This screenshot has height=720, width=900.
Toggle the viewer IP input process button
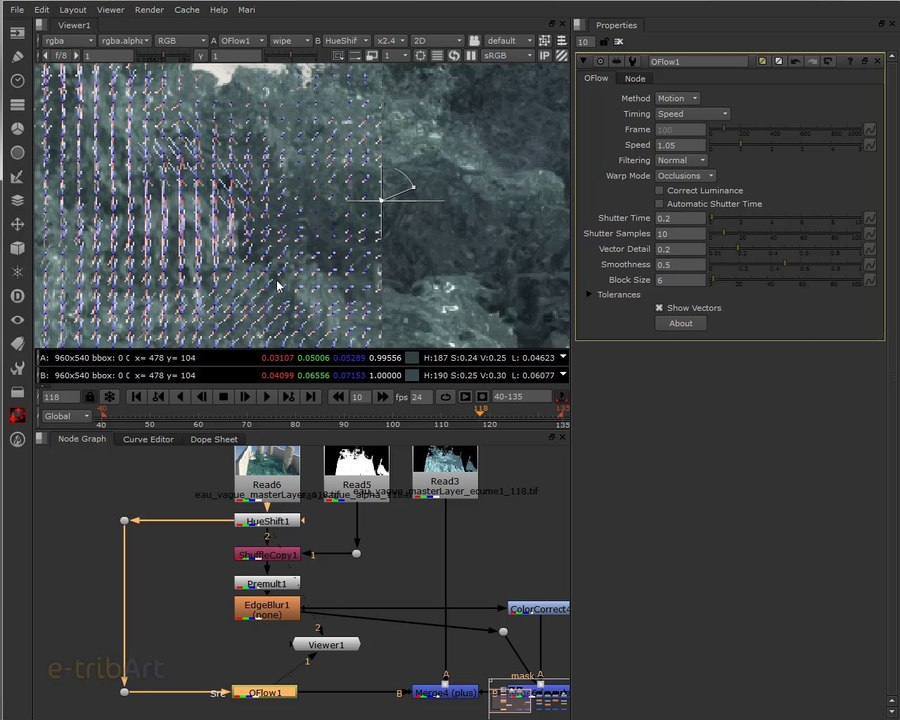click(x=545, y=56)
